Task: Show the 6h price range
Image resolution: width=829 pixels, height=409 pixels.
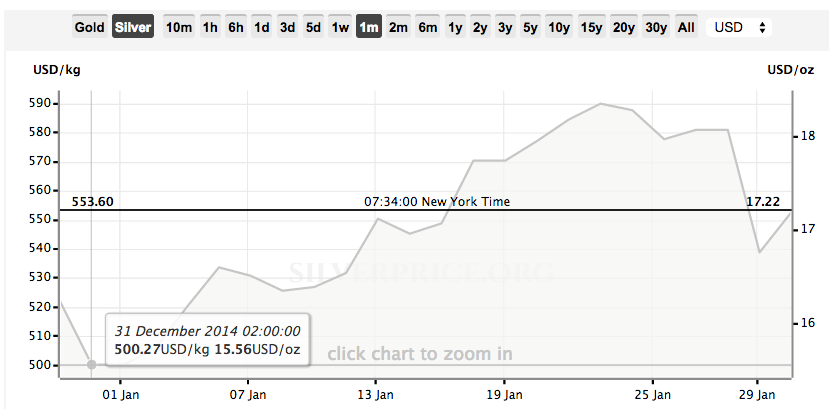Action: [x=236, y=26]
